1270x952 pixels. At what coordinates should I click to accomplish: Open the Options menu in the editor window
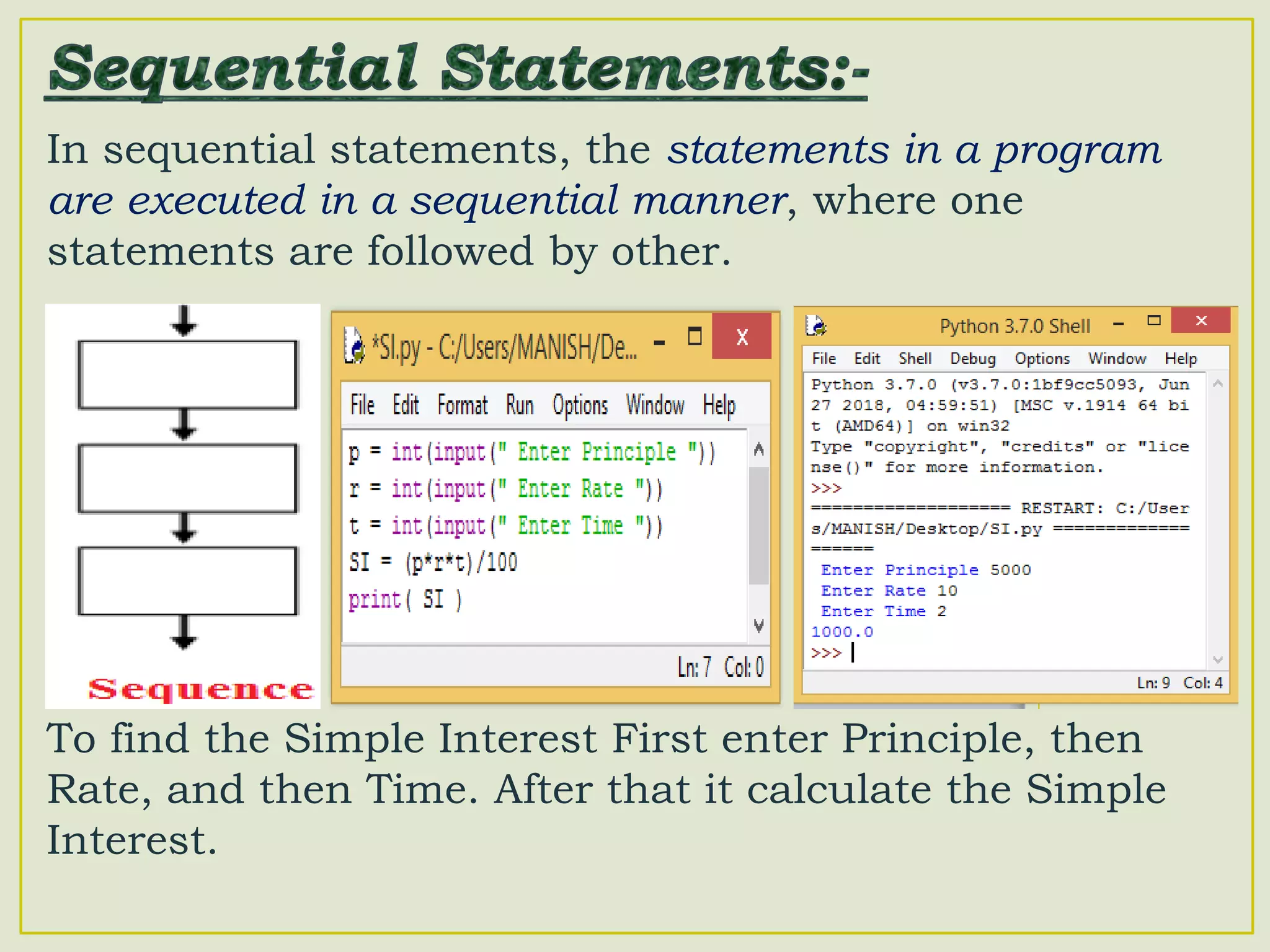click(580, 405)
